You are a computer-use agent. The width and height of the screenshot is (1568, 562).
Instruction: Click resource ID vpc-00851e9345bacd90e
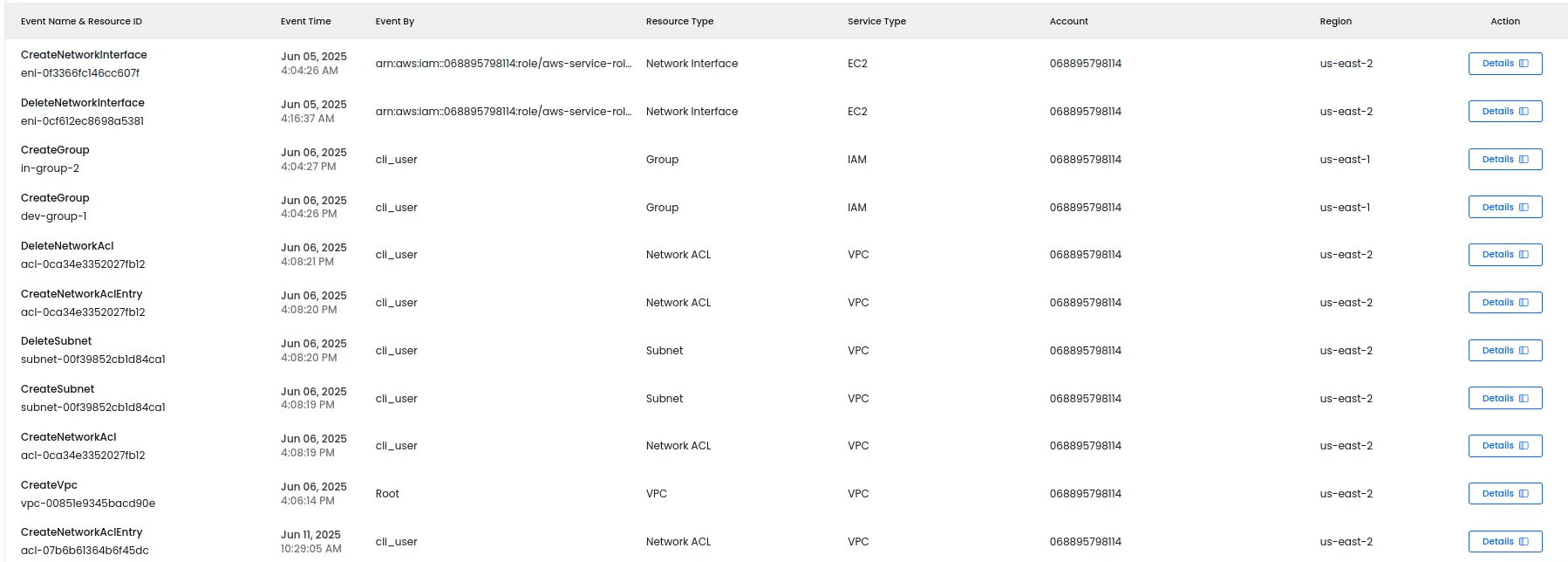(88, 503)
